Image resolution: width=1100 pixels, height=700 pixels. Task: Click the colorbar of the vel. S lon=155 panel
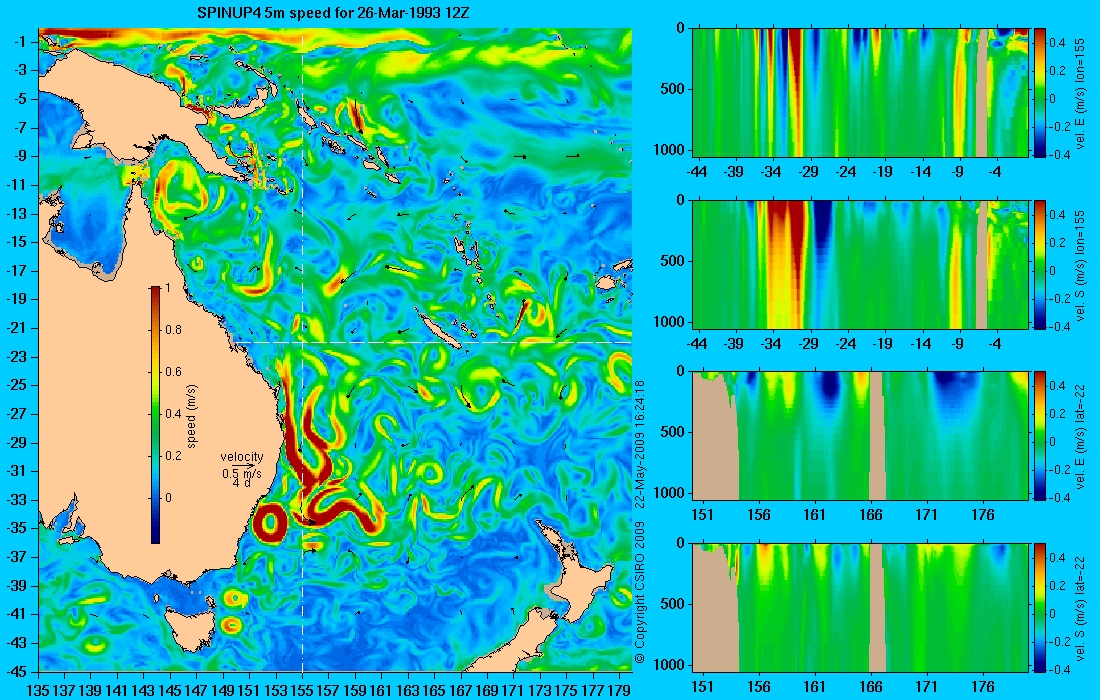coord(1039,264)
